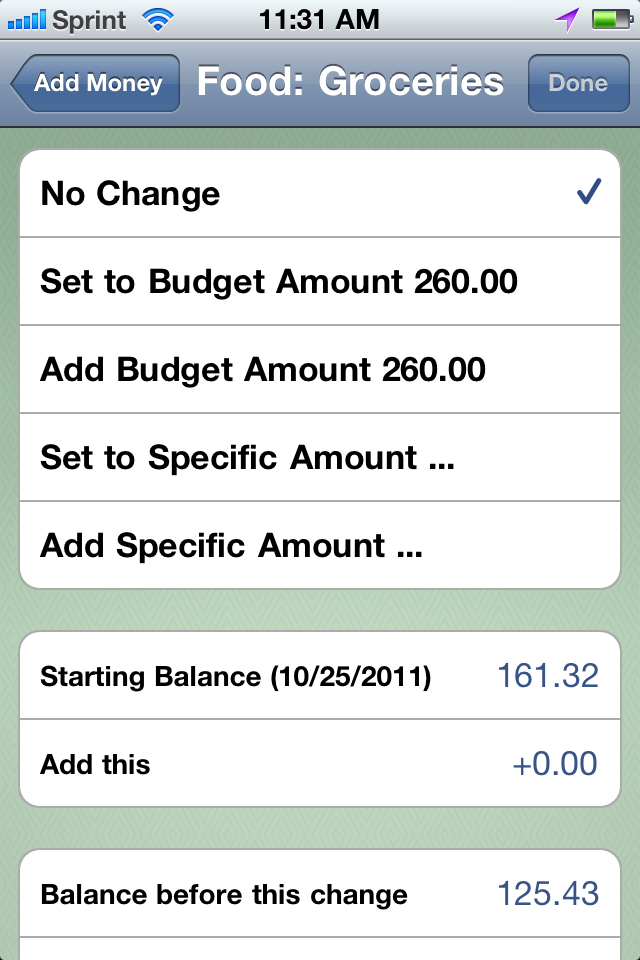
Task: Open Set to Specific Amount option
Action: (320, 457)
